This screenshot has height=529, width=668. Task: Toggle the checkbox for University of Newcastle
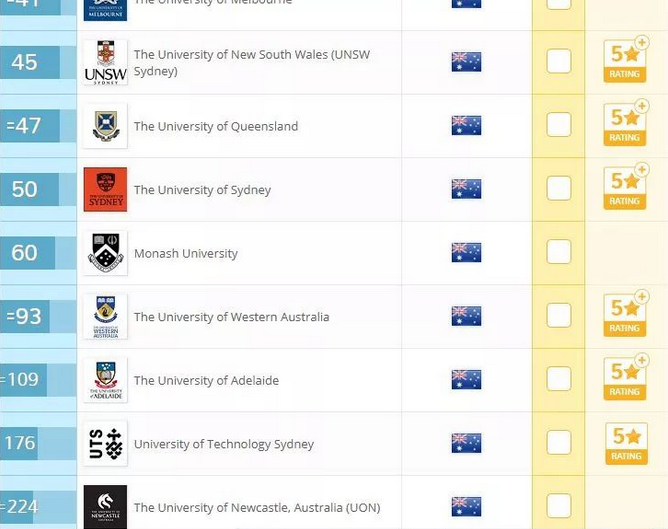[x=559, y=506]
